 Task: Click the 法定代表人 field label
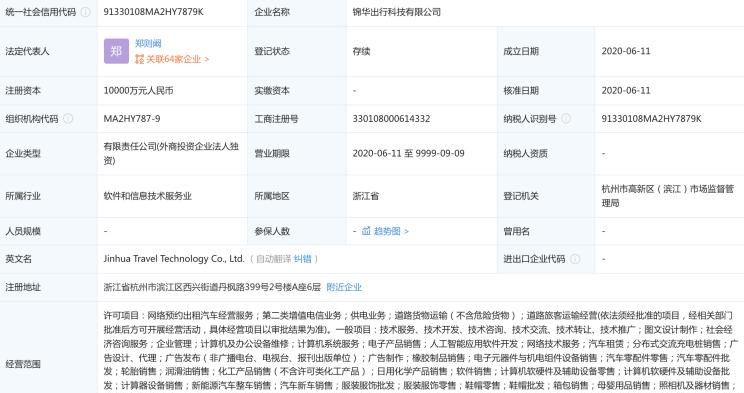tap(27, 51)
